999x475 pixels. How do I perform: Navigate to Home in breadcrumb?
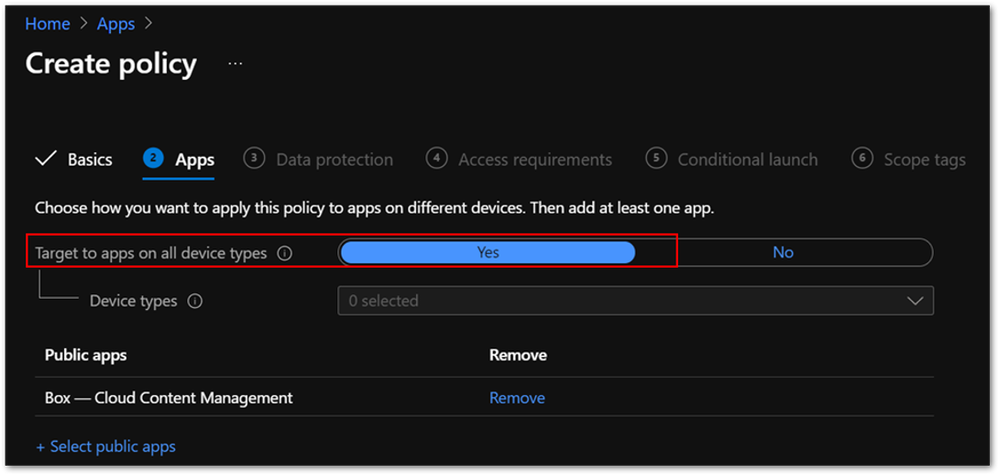point(47,24)
